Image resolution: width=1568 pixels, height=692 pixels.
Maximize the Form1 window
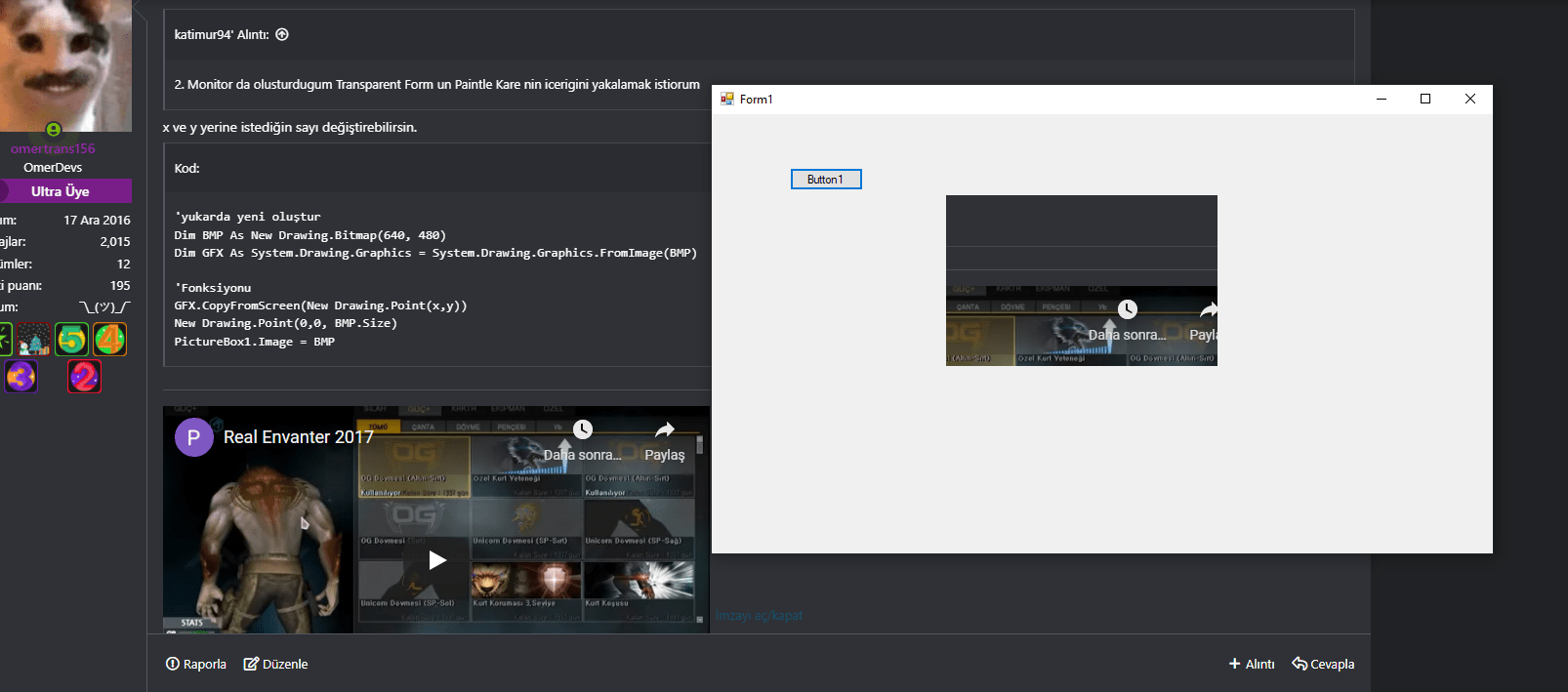click(x=1425, y=99)
